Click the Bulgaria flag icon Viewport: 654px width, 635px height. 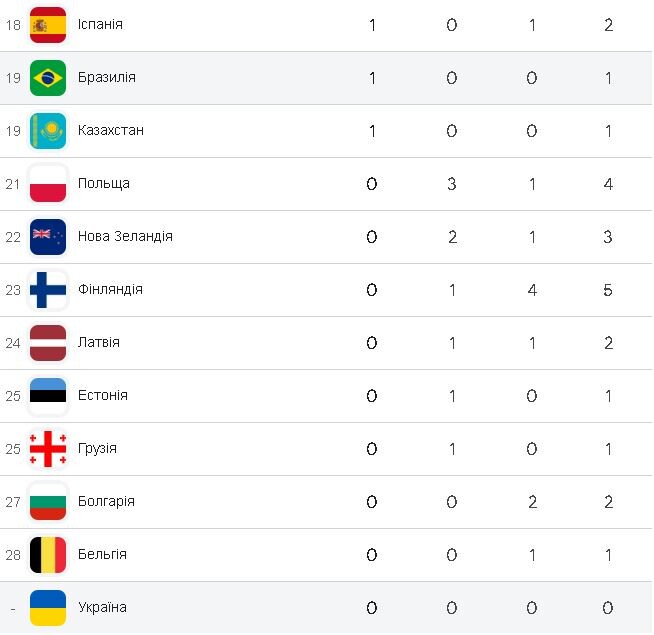[48, 502]
